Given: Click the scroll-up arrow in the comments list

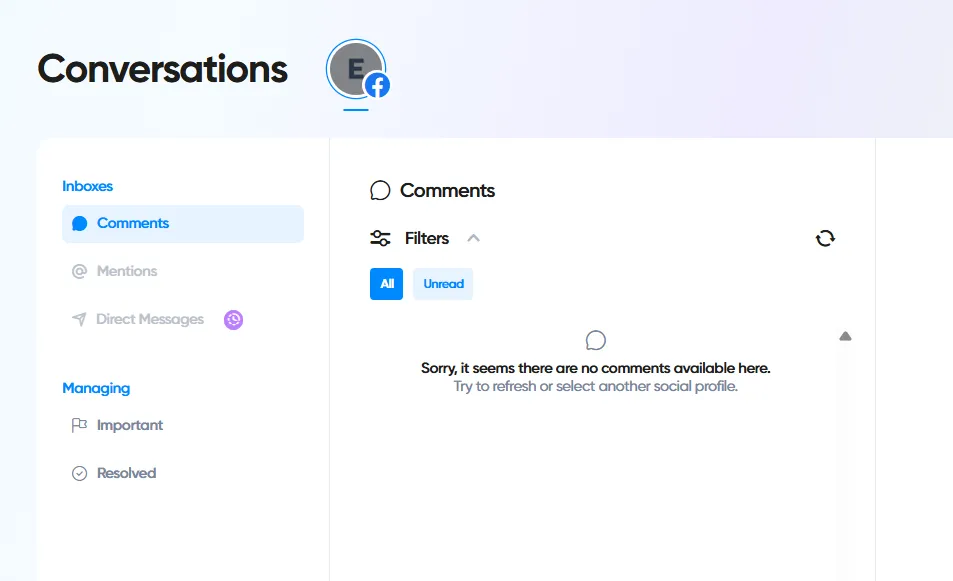Looking at the screenshot, I should click(845, 337).
